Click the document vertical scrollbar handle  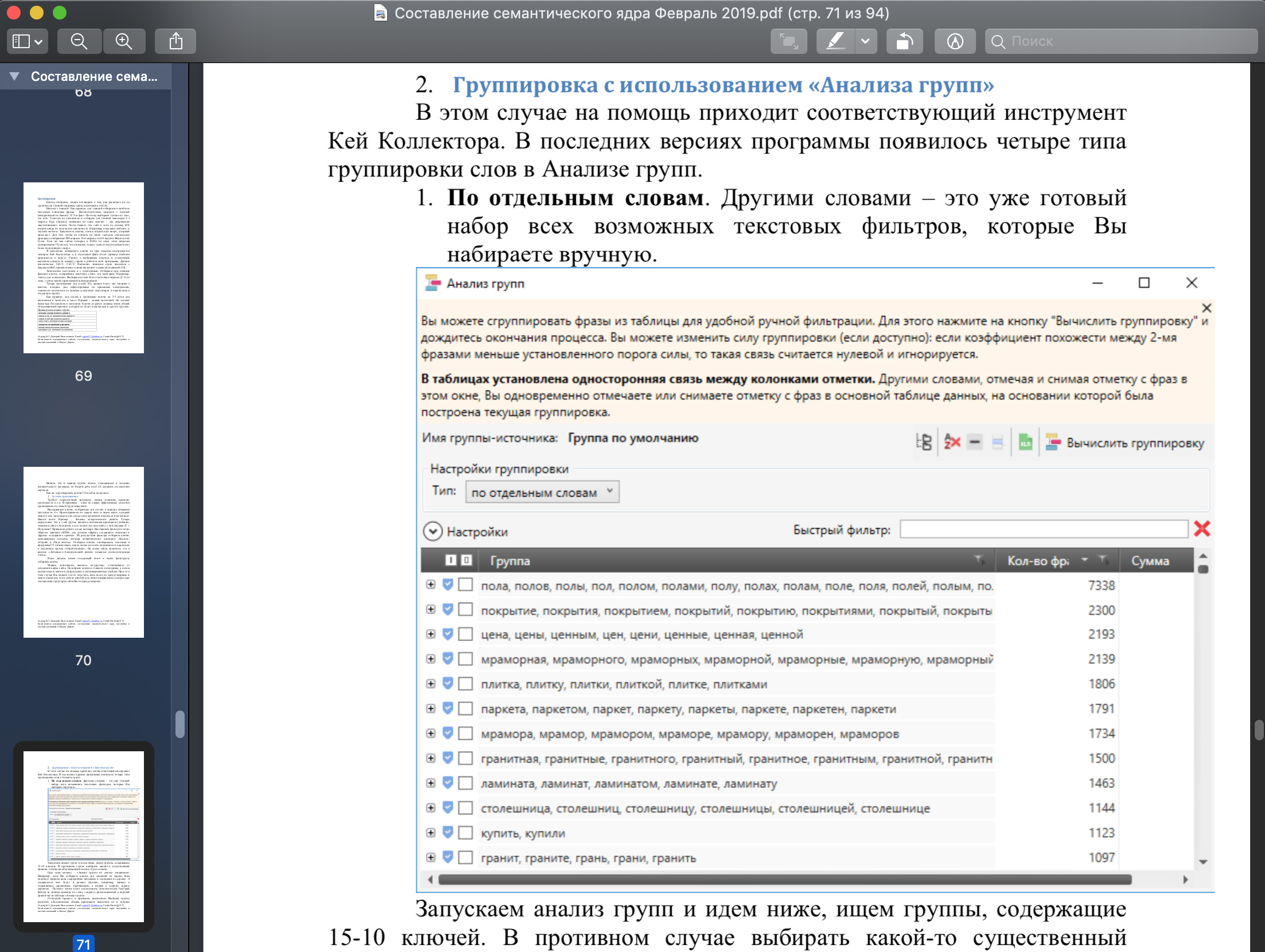click(x=1259, y=731)
